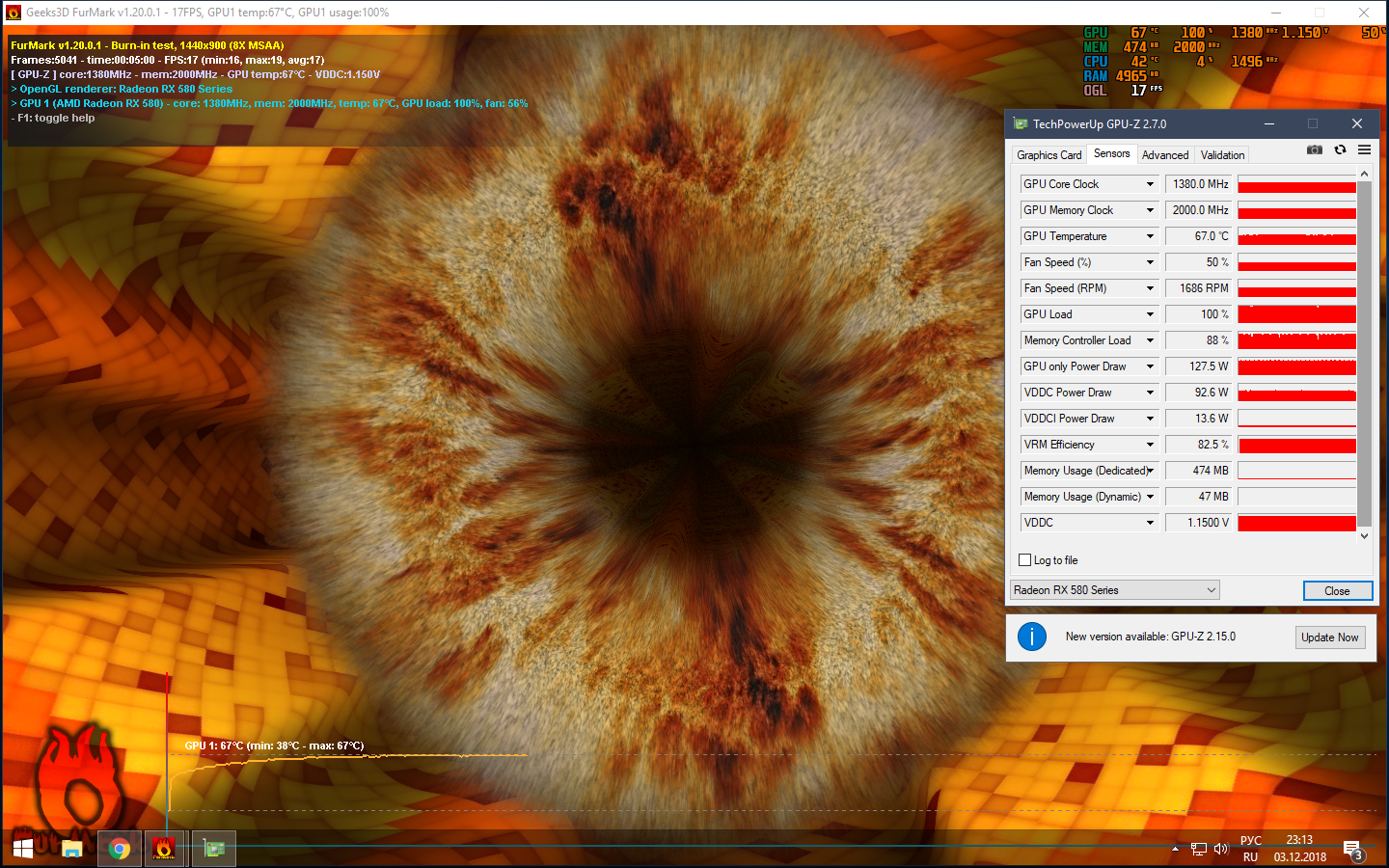Minimize the GPU-Z window
This screenshot has width=1389, height=868.
1269,123
